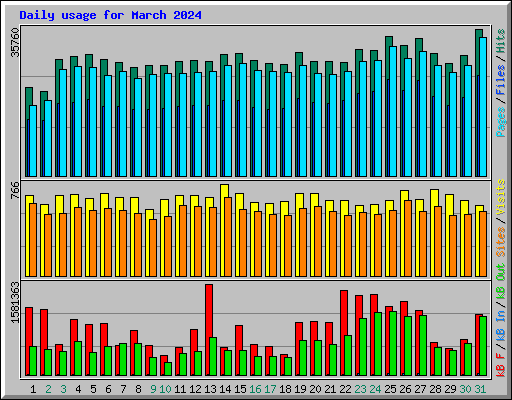Click the "Sites" legend label

click(x=501, y=242)
